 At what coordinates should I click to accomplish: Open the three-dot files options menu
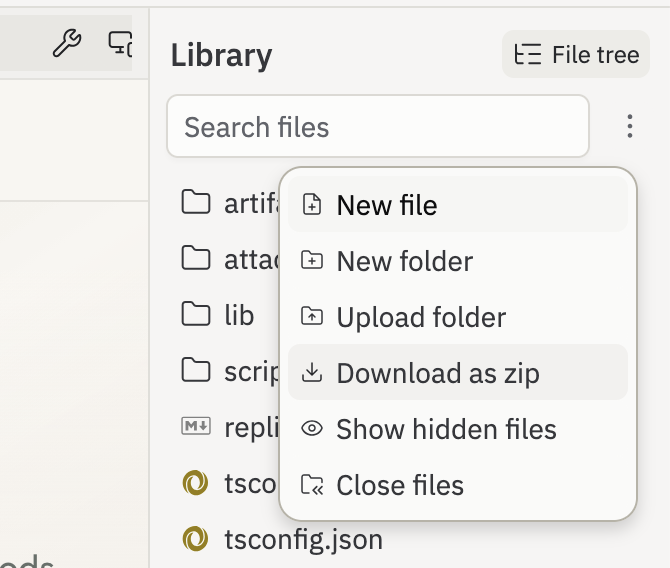(629, 126)
